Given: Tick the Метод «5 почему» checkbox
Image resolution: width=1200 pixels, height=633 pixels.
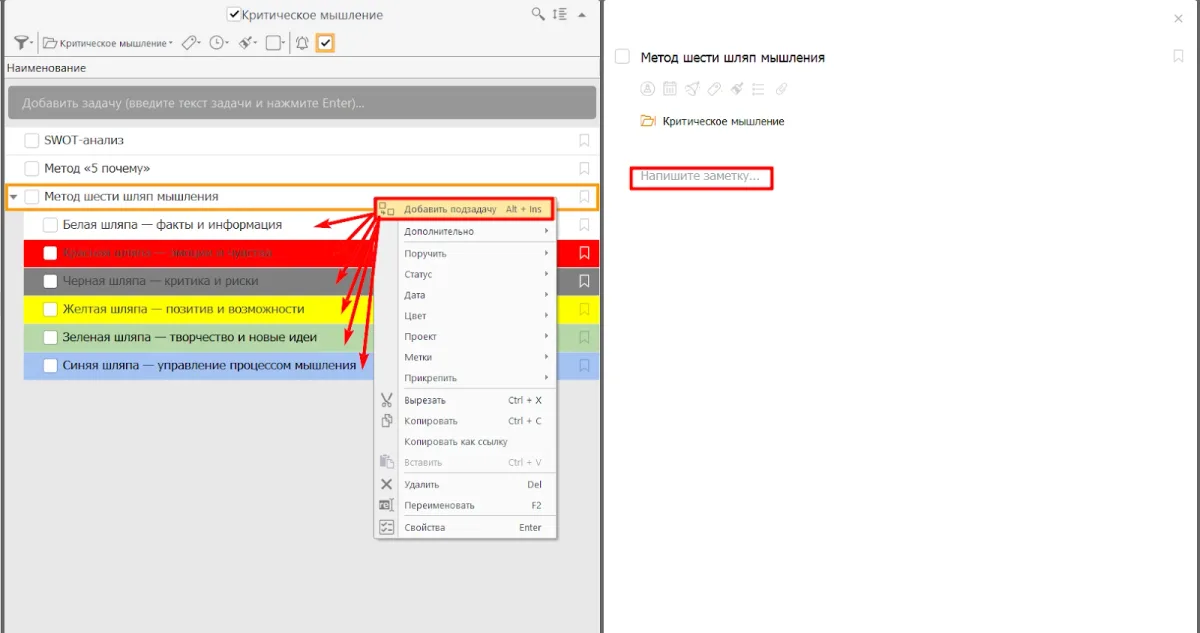Looking at the screenshot, I should (x=32, y=169).
